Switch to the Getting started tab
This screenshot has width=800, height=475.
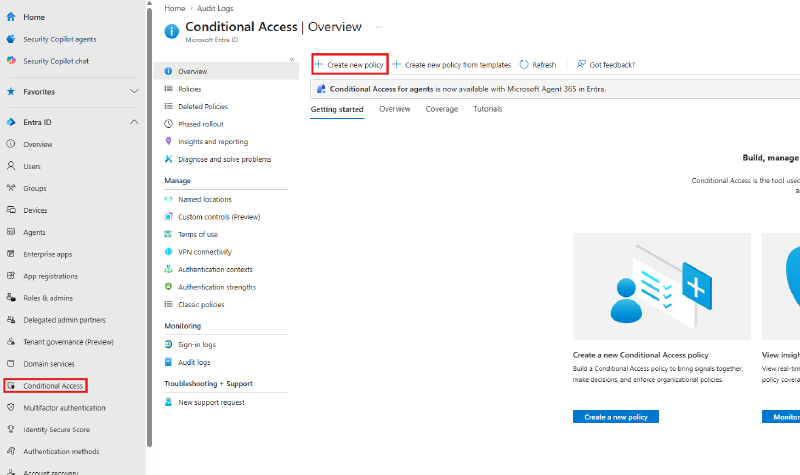(x=337, y=109)
